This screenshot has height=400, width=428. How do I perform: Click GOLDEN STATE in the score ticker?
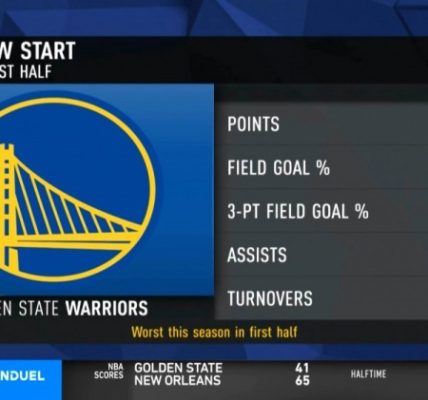click(178, 368)
